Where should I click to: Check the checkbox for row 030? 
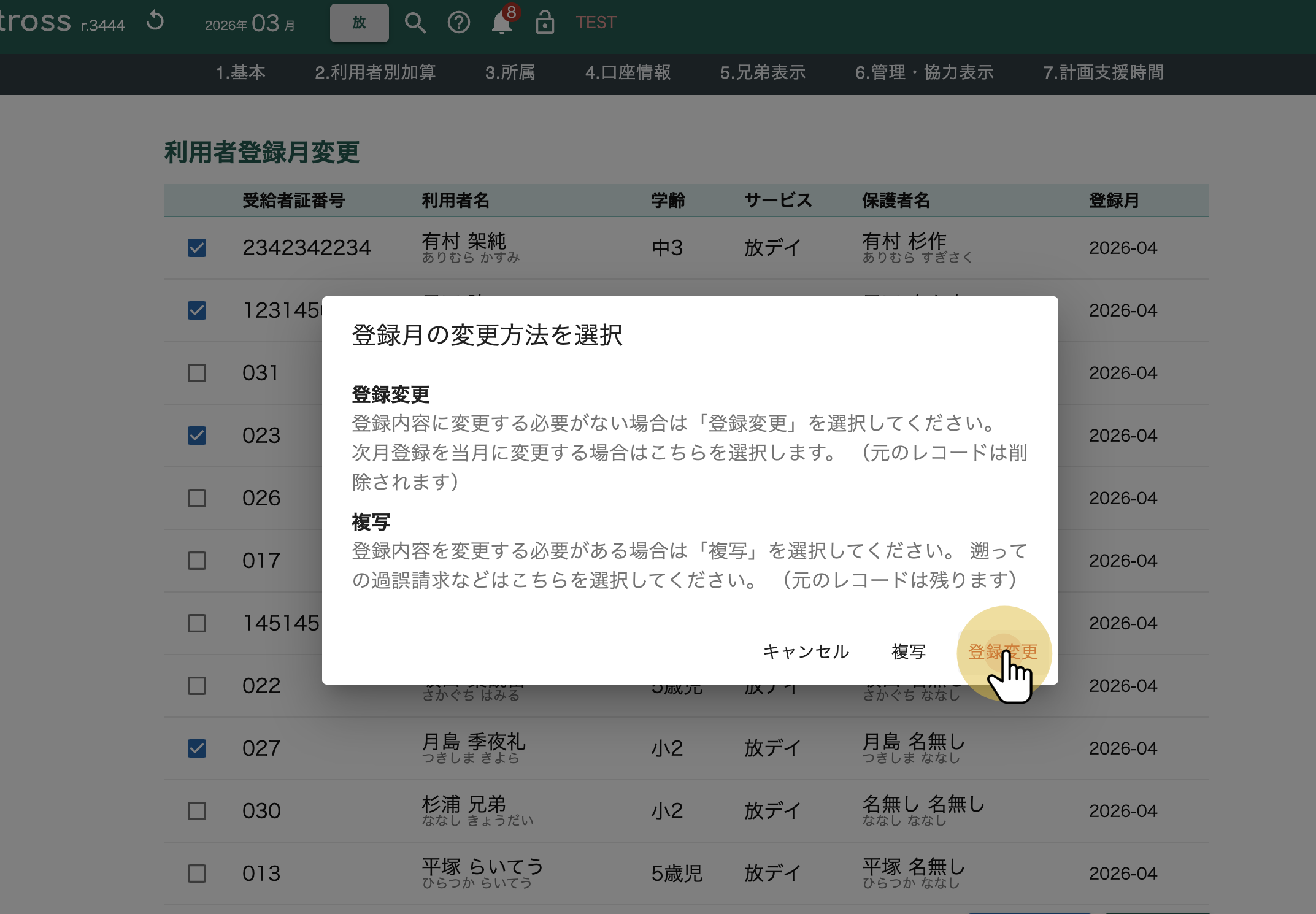point(197,811)
